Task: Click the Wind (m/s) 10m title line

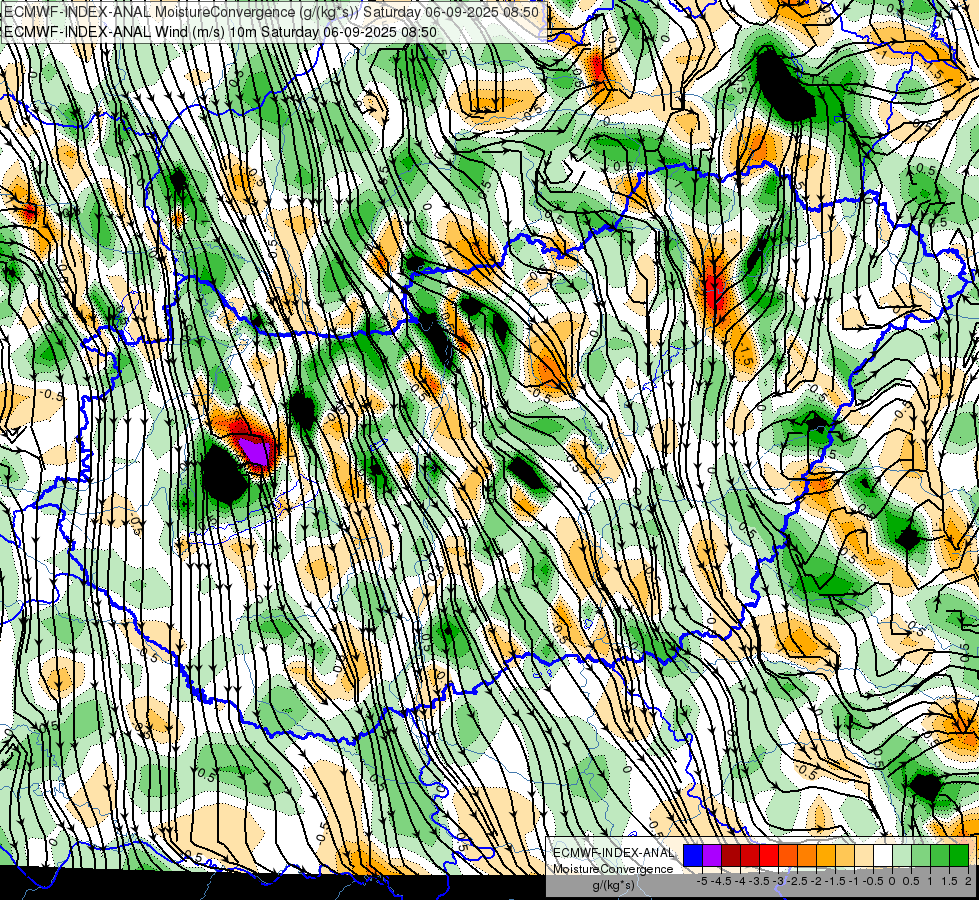Action: (220, 32)
